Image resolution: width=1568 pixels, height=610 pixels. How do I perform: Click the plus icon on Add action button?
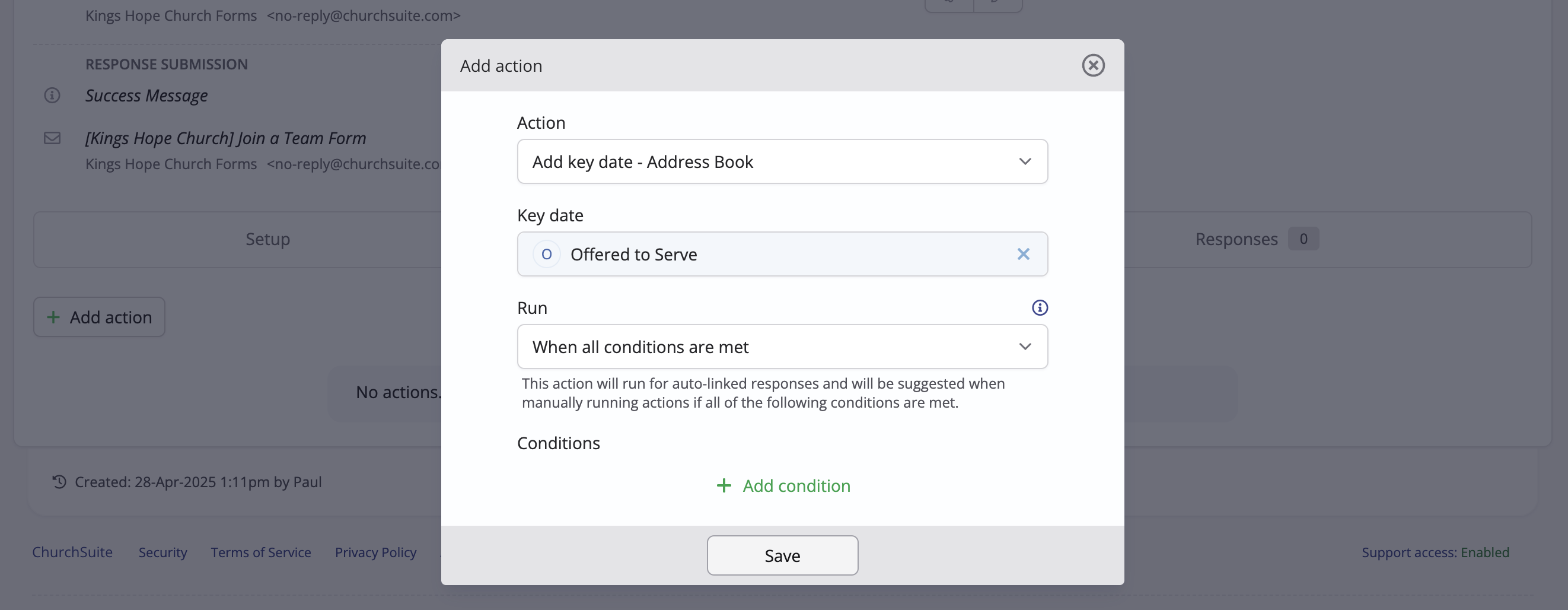53,316
